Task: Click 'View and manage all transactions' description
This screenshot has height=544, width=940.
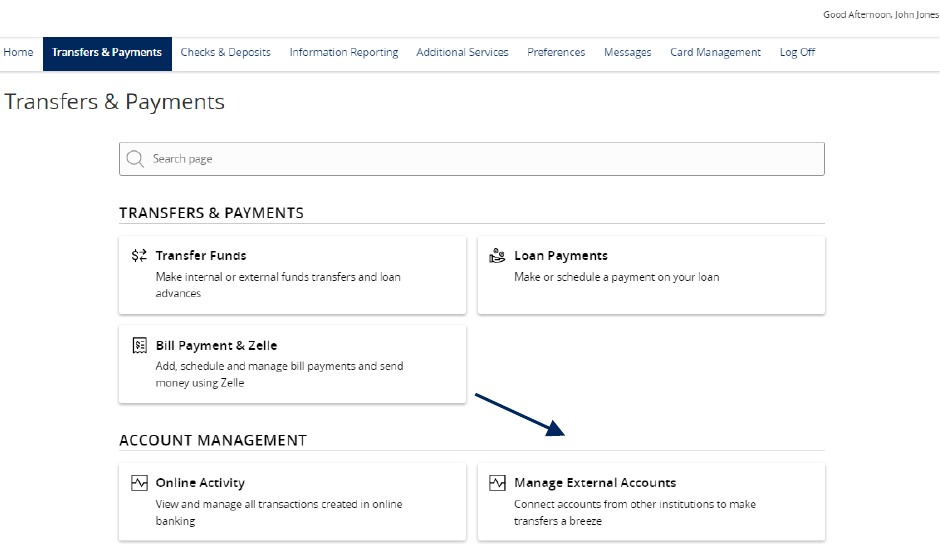Action: tap(279, 512)
